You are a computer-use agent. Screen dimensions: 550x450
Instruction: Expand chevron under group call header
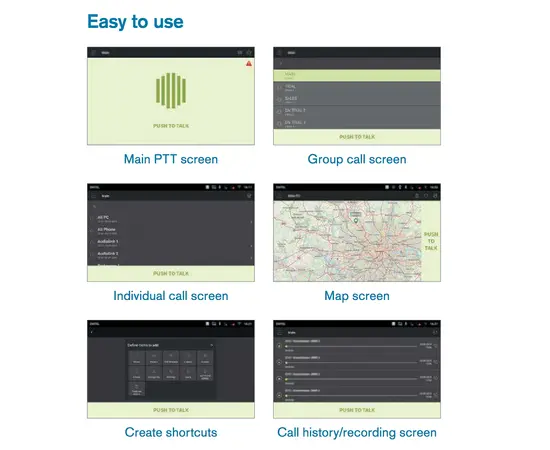point(281,63)
